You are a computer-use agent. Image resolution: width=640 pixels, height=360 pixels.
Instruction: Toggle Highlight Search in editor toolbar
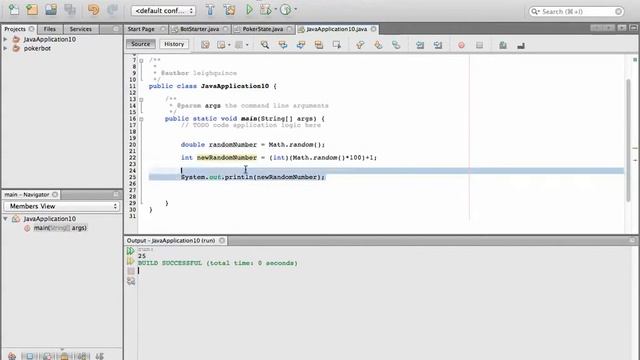[x=319, y=45]
